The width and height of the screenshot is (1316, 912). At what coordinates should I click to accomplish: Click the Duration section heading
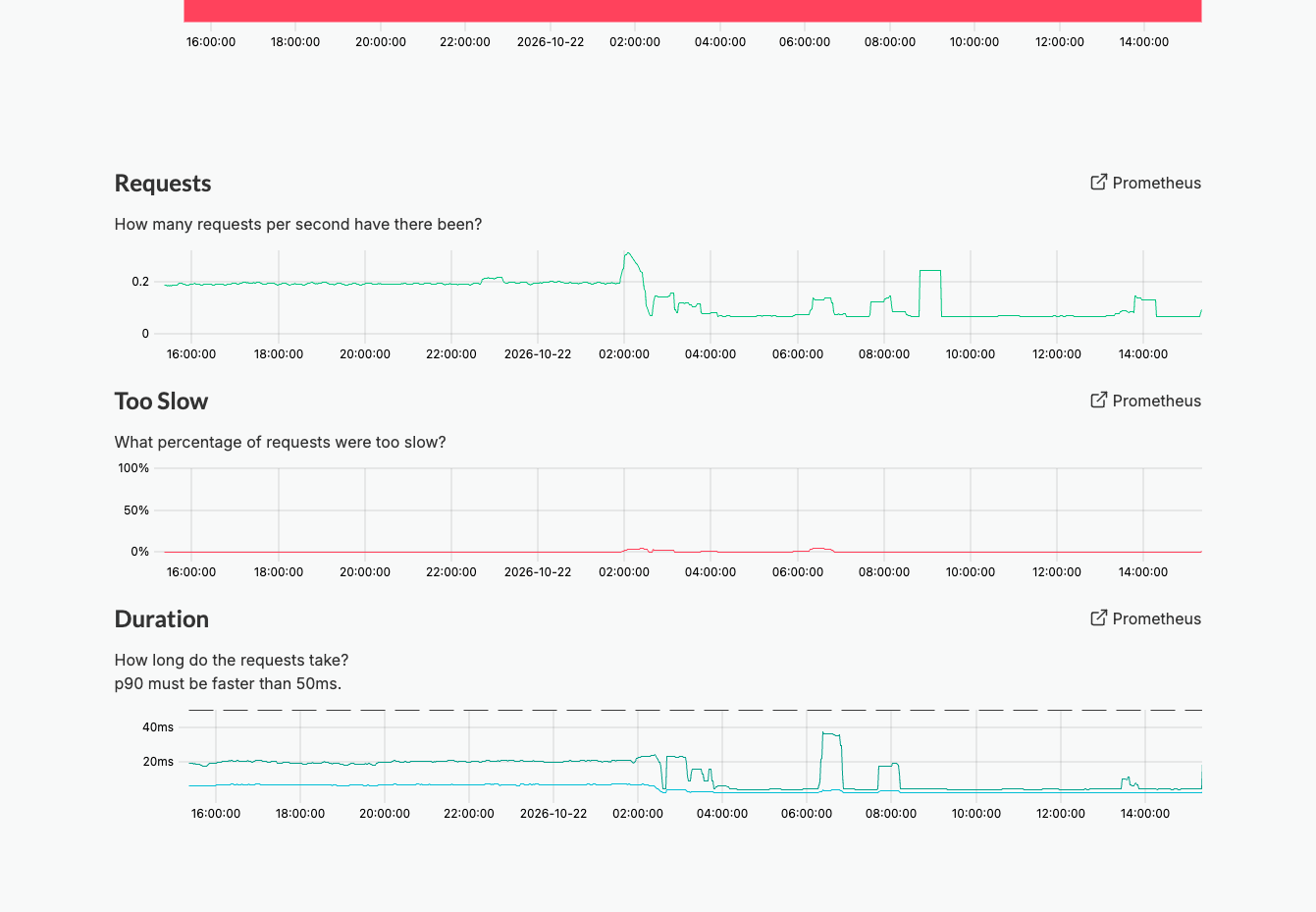pyautogui.click(x=162, y=619)
